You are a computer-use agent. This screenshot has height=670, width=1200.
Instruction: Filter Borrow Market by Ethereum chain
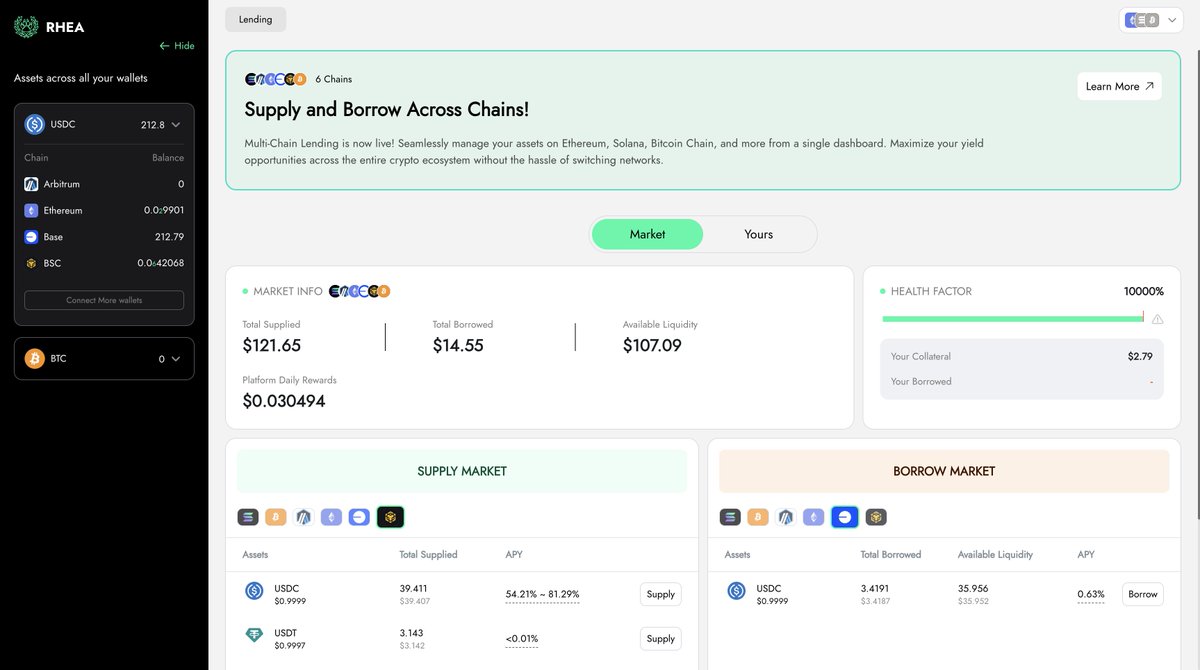[814, 517]
